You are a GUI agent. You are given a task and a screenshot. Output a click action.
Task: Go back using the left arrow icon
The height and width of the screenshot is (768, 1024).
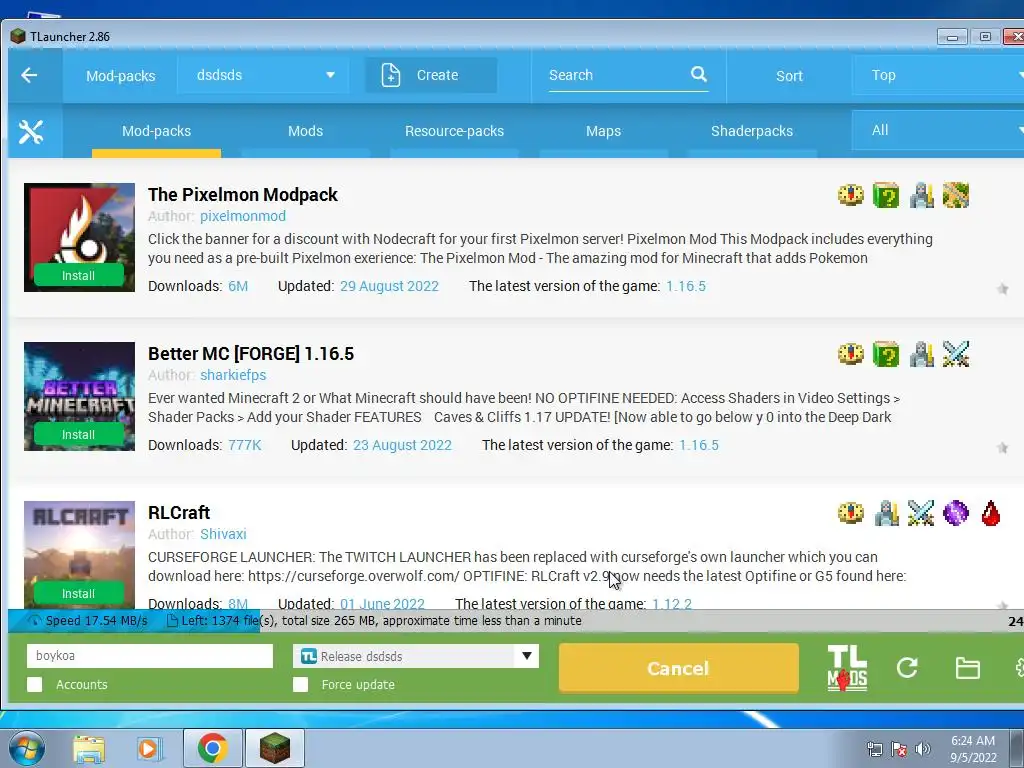(29, 75)
